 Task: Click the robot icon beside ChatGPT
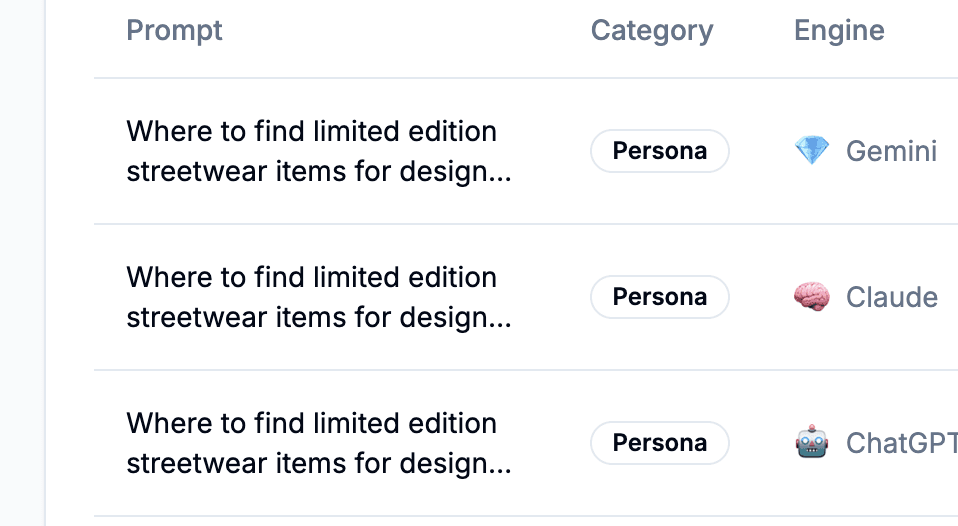[811, 443]
